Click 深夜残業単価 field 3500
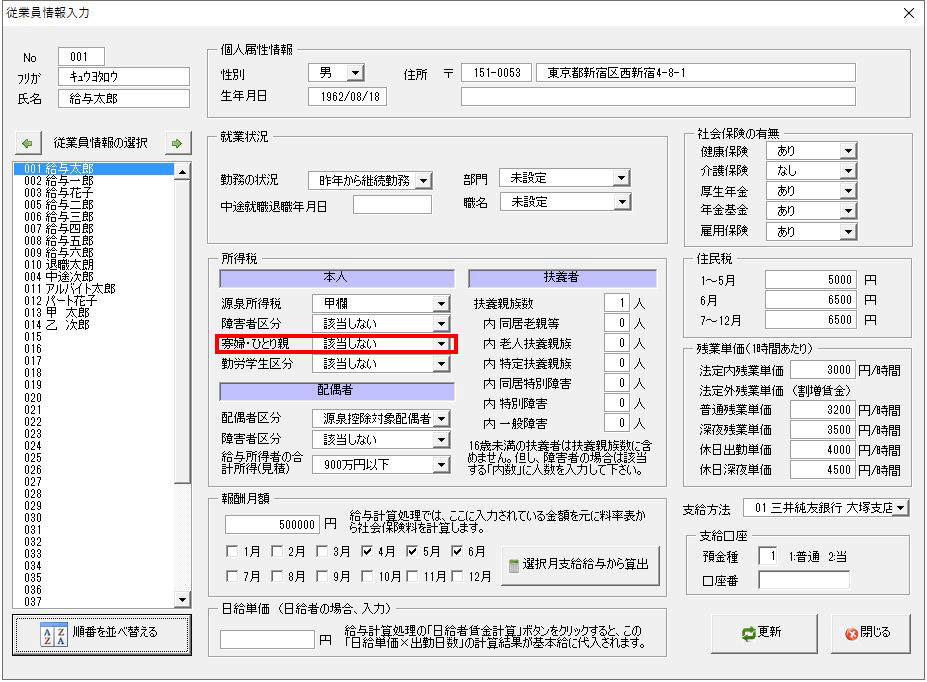 point(822,430)
